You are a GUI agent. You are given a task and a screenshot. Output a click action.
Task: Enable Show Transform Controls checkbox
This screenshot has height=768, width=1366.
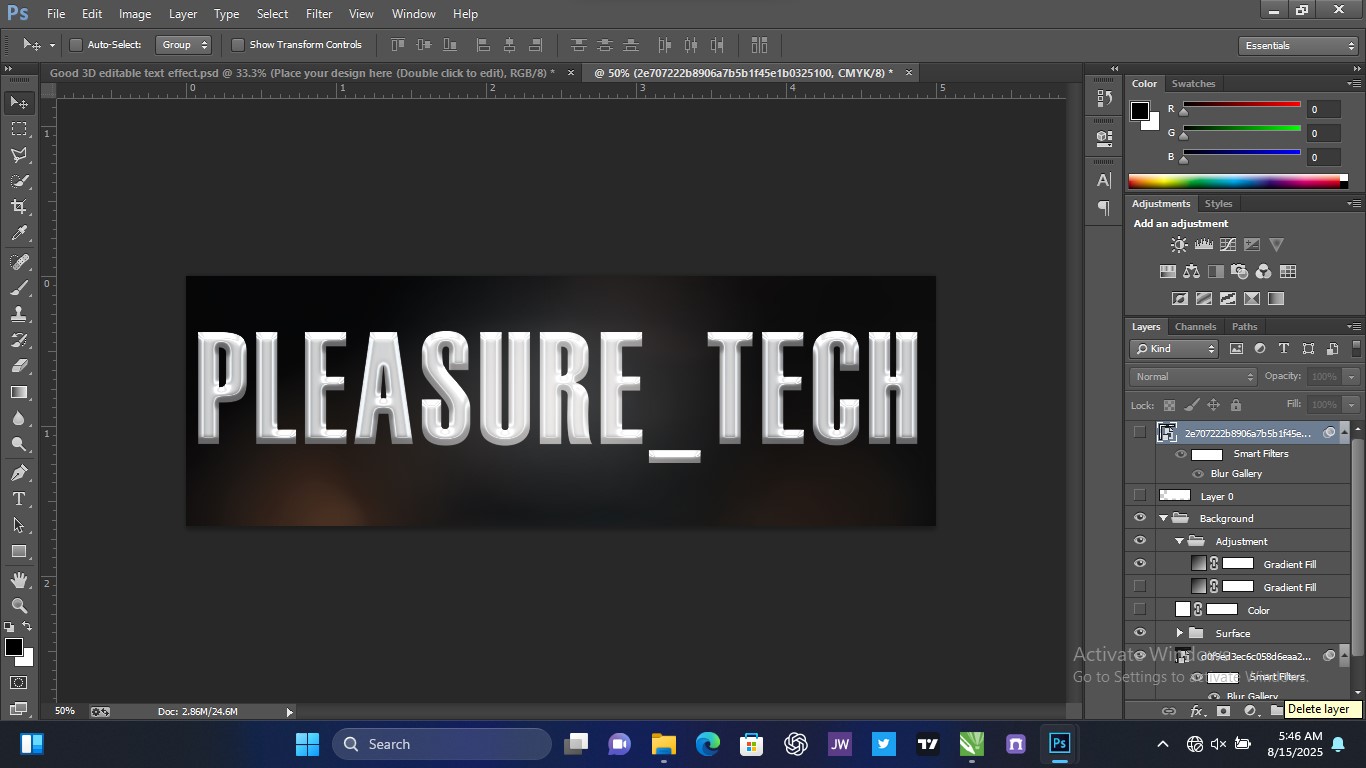pyautogui.click(x=238, y=45)
